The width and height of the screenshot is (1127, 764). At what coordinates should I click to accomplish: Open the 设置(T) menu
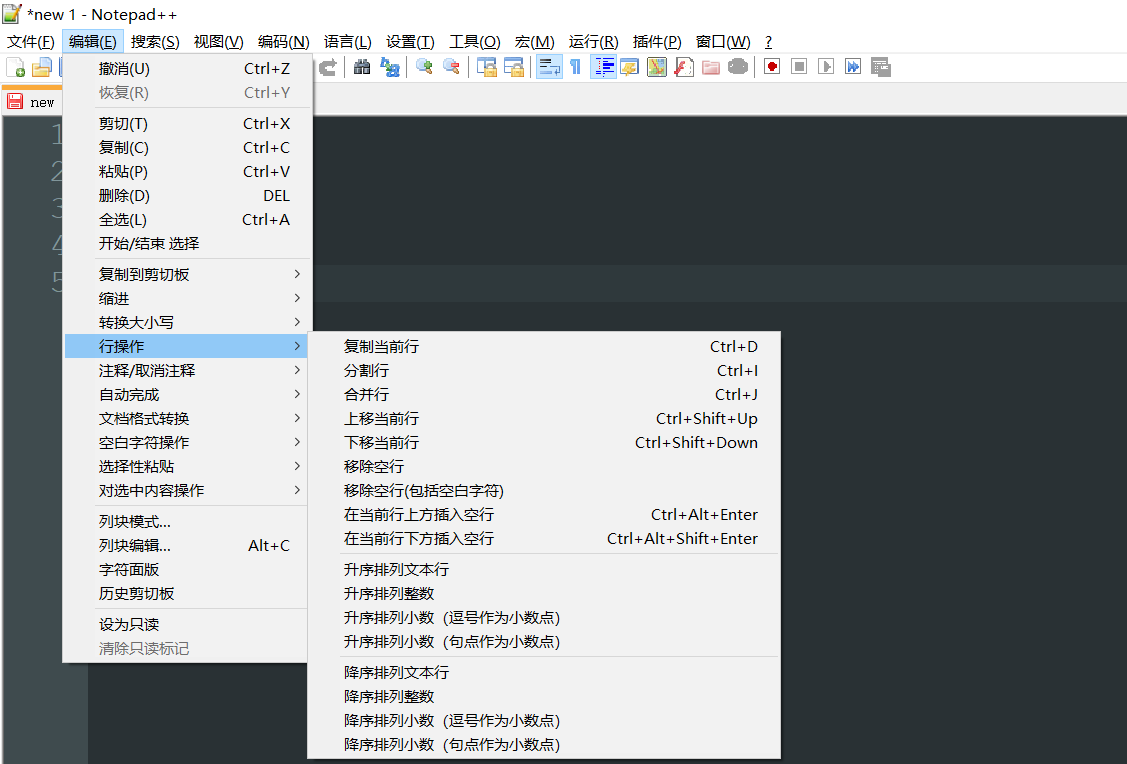(x=410, y=42)
